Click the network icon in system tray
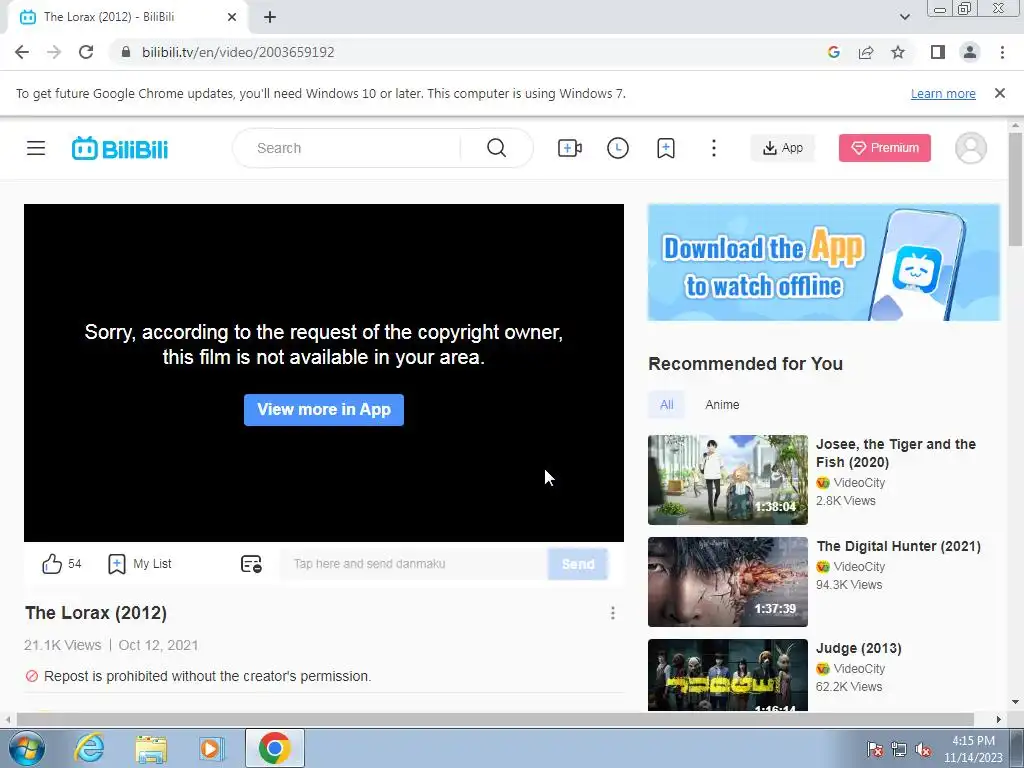The image size is (1024, 768). point(899,749)
